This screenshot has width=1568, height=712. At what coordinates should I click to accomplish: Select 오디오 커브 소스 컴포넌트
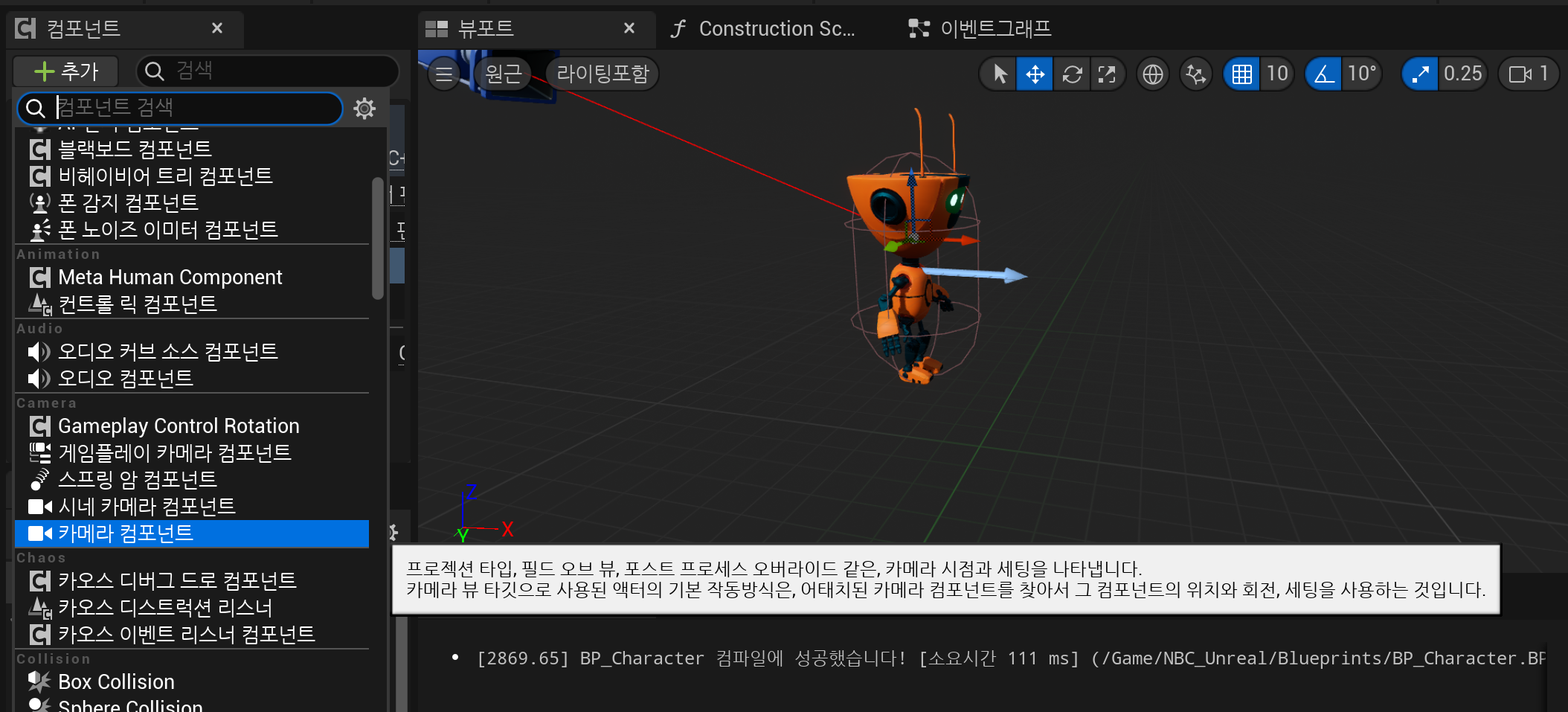point(192,351)
